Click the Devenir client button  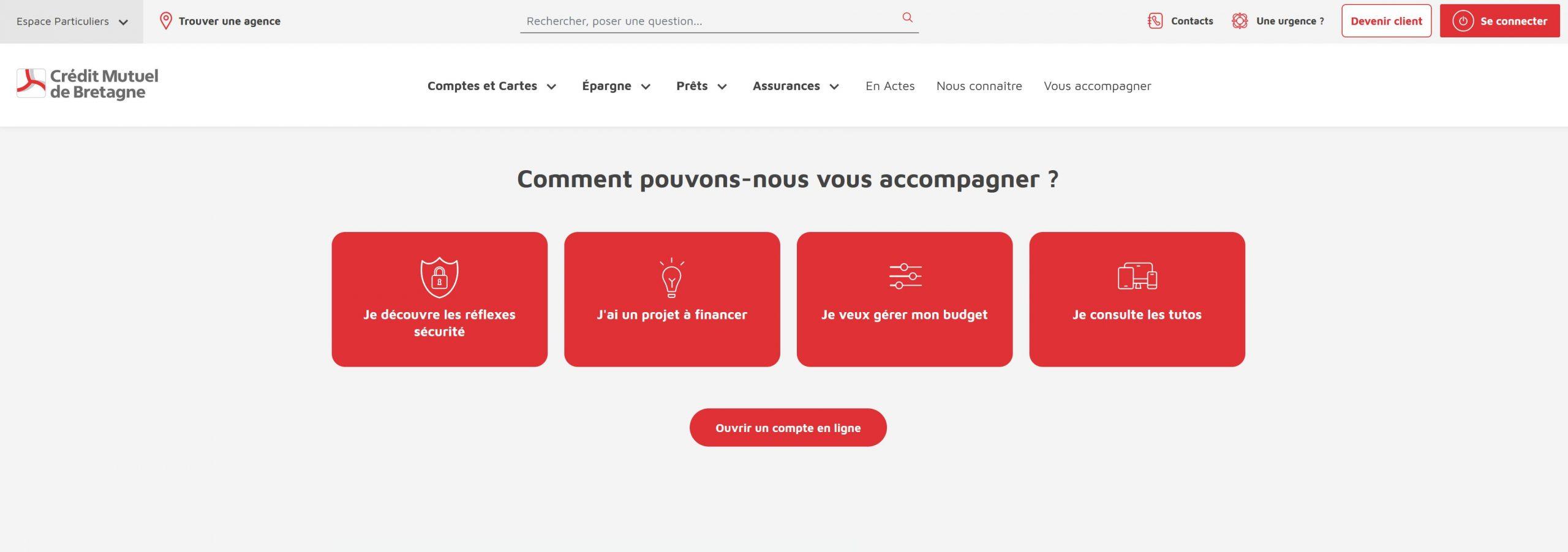1386,21
